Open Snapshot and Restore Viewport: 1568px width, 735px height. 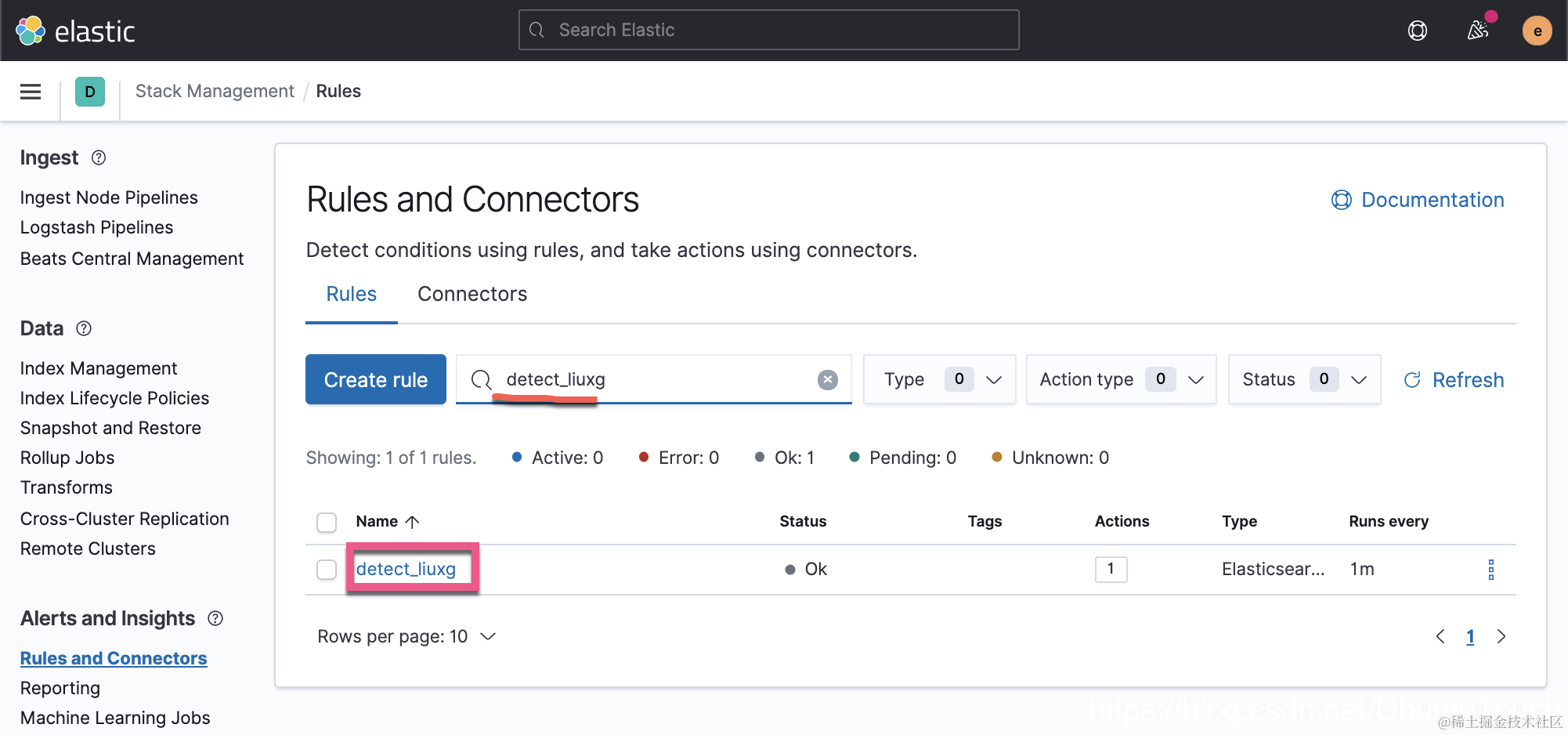pyautogui.click(x=110, y=428)
